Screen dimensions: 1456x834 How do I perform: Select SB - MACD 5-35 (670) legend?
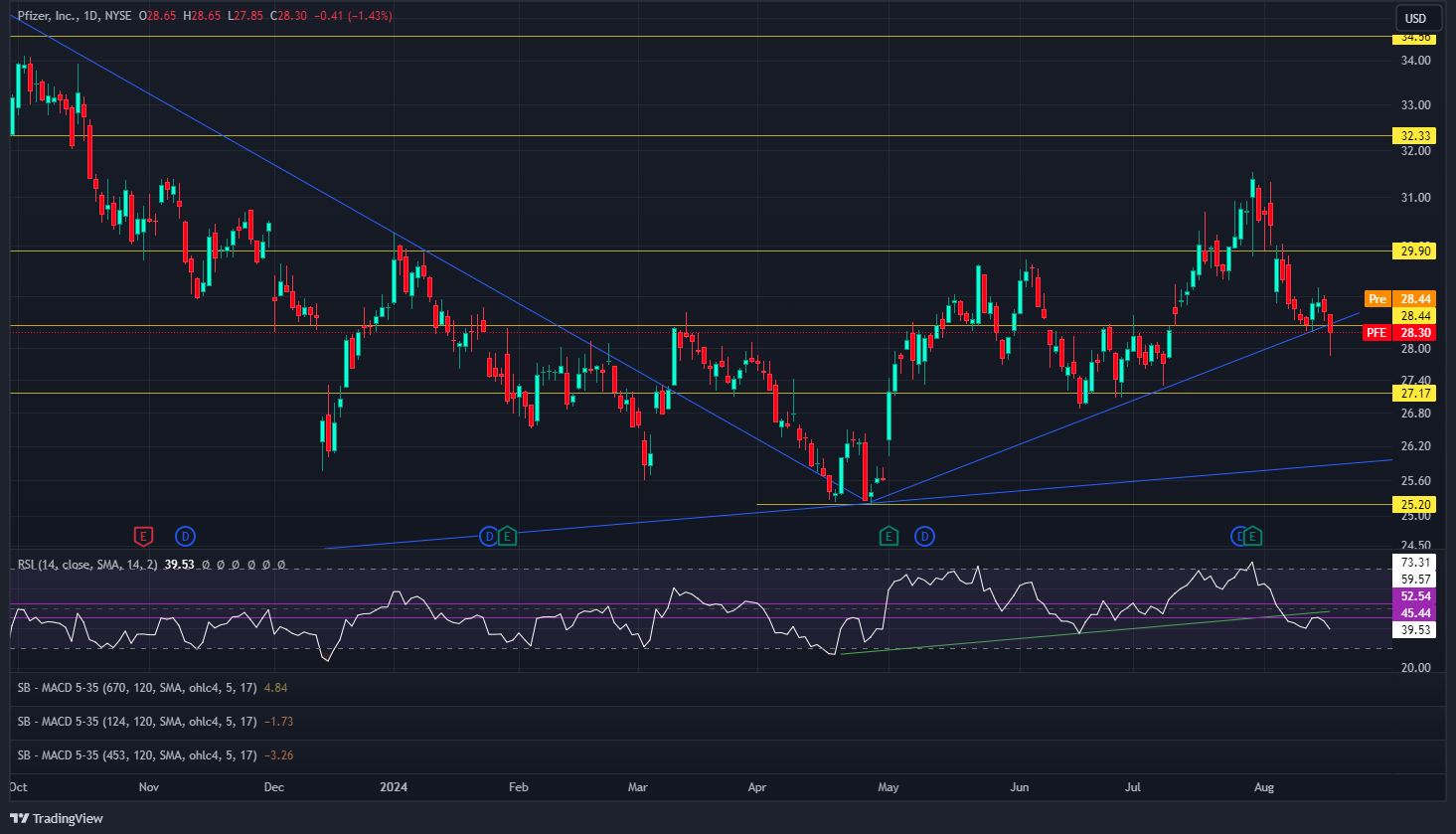click(x=137, y=688)
